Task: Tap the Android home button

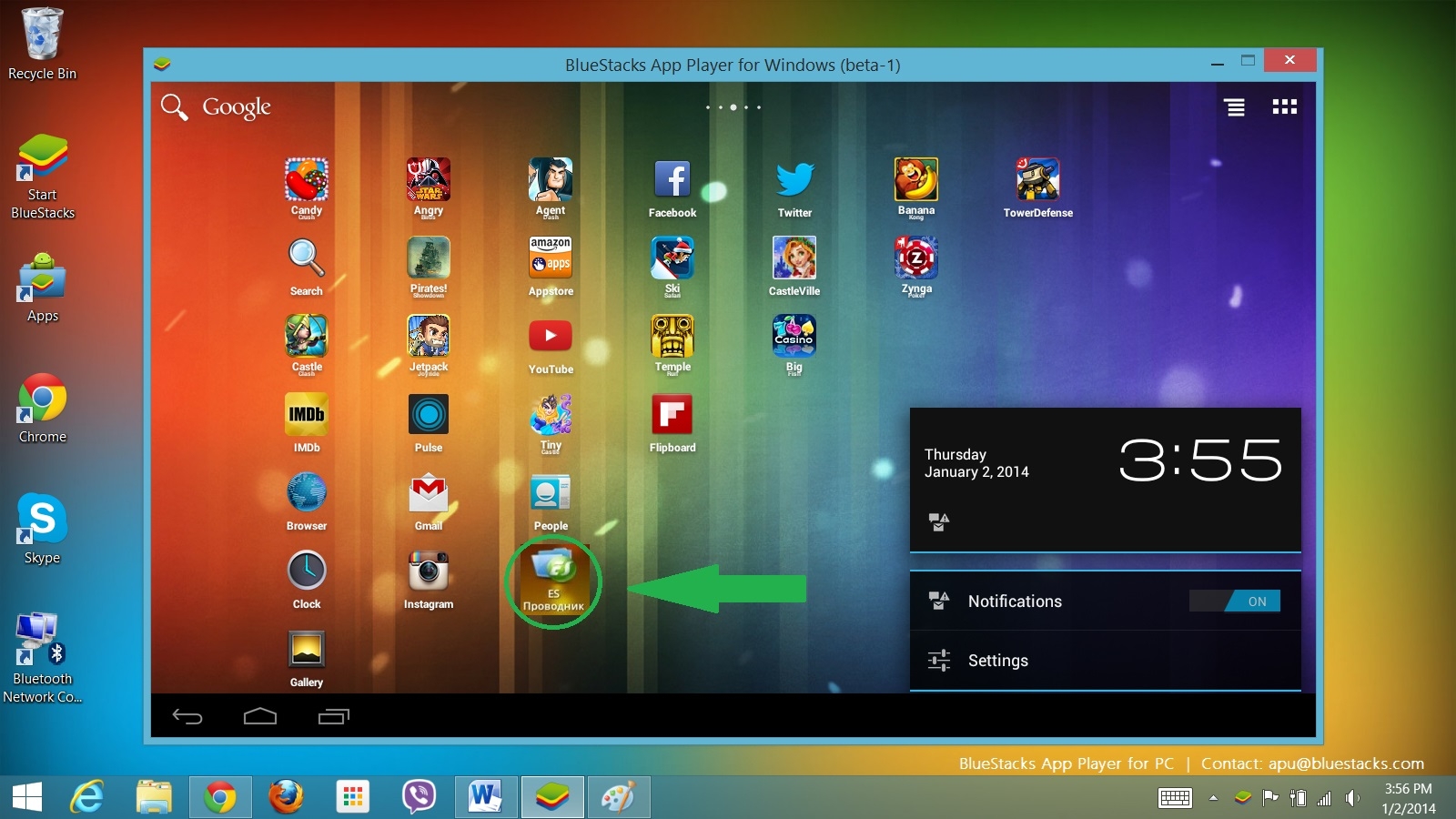Action: pos(260,716)
